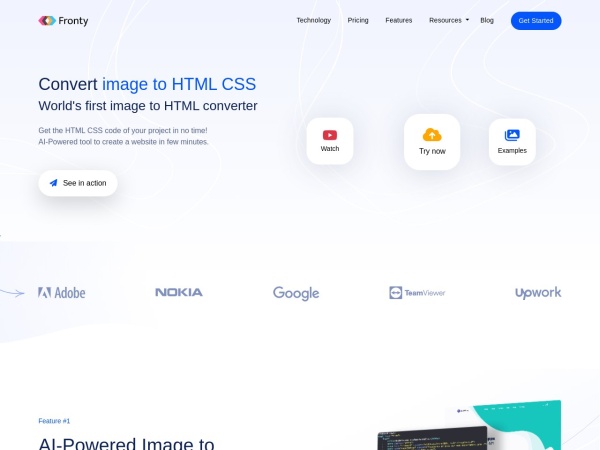Expand the Resources dropdown menu

click(449, 20)
